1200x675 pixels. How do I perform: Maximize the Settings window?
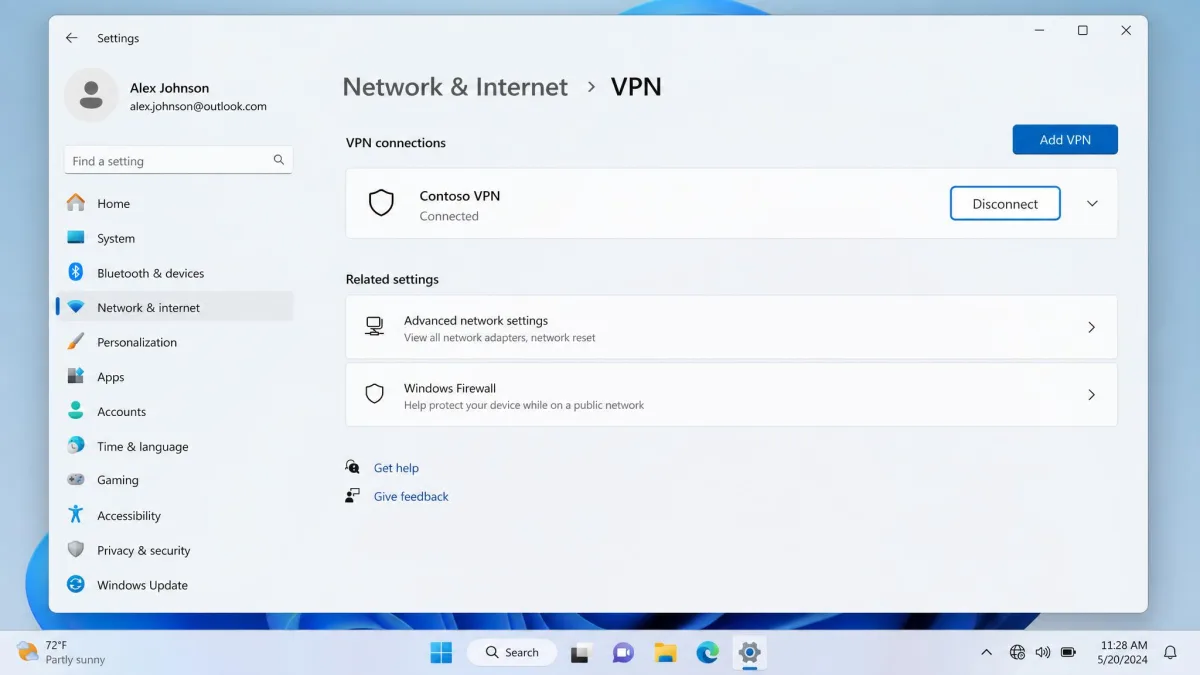[1082, 31]
